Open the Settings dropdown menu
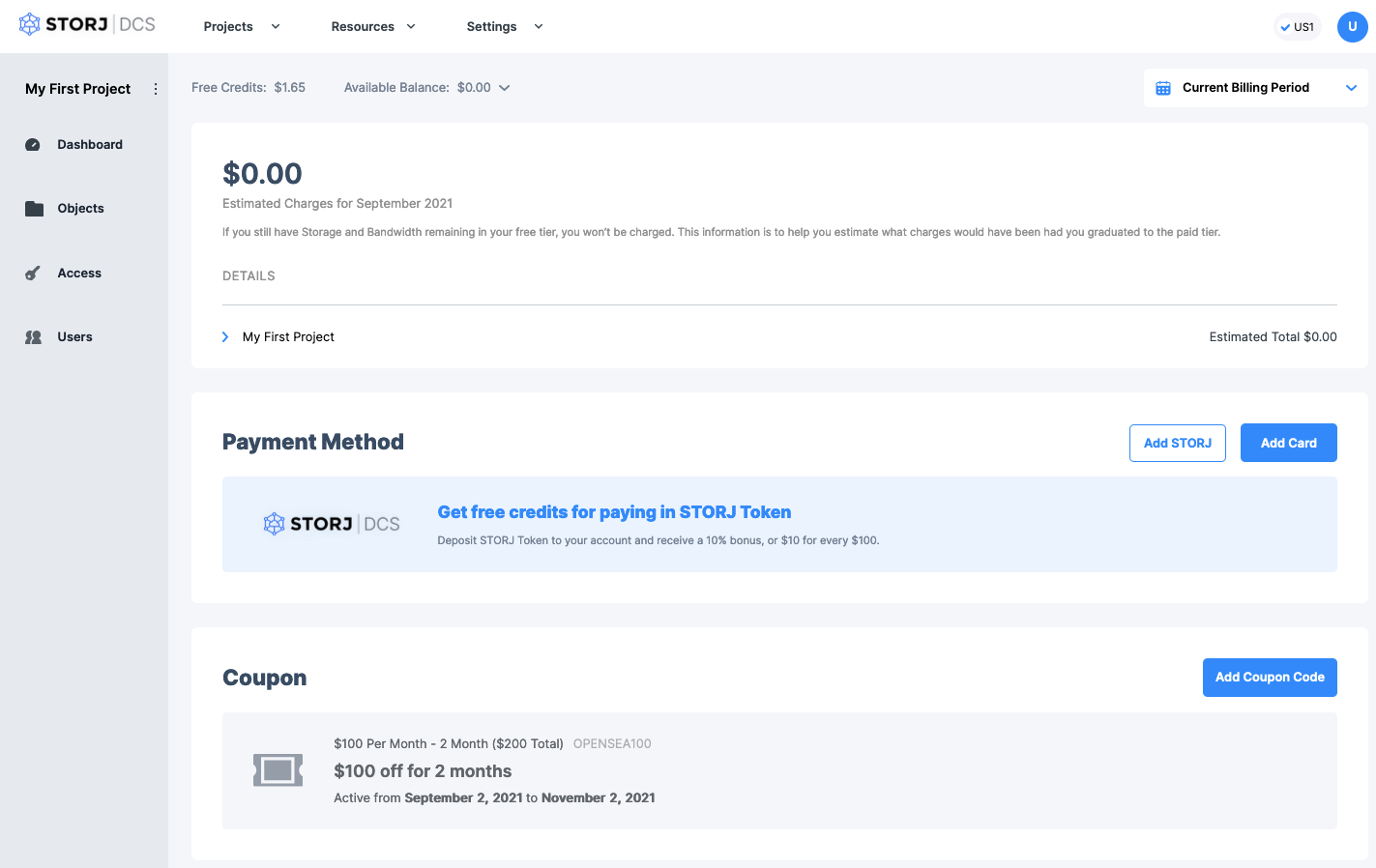This screenshot has width=1376, height=868. pos(505,27)
